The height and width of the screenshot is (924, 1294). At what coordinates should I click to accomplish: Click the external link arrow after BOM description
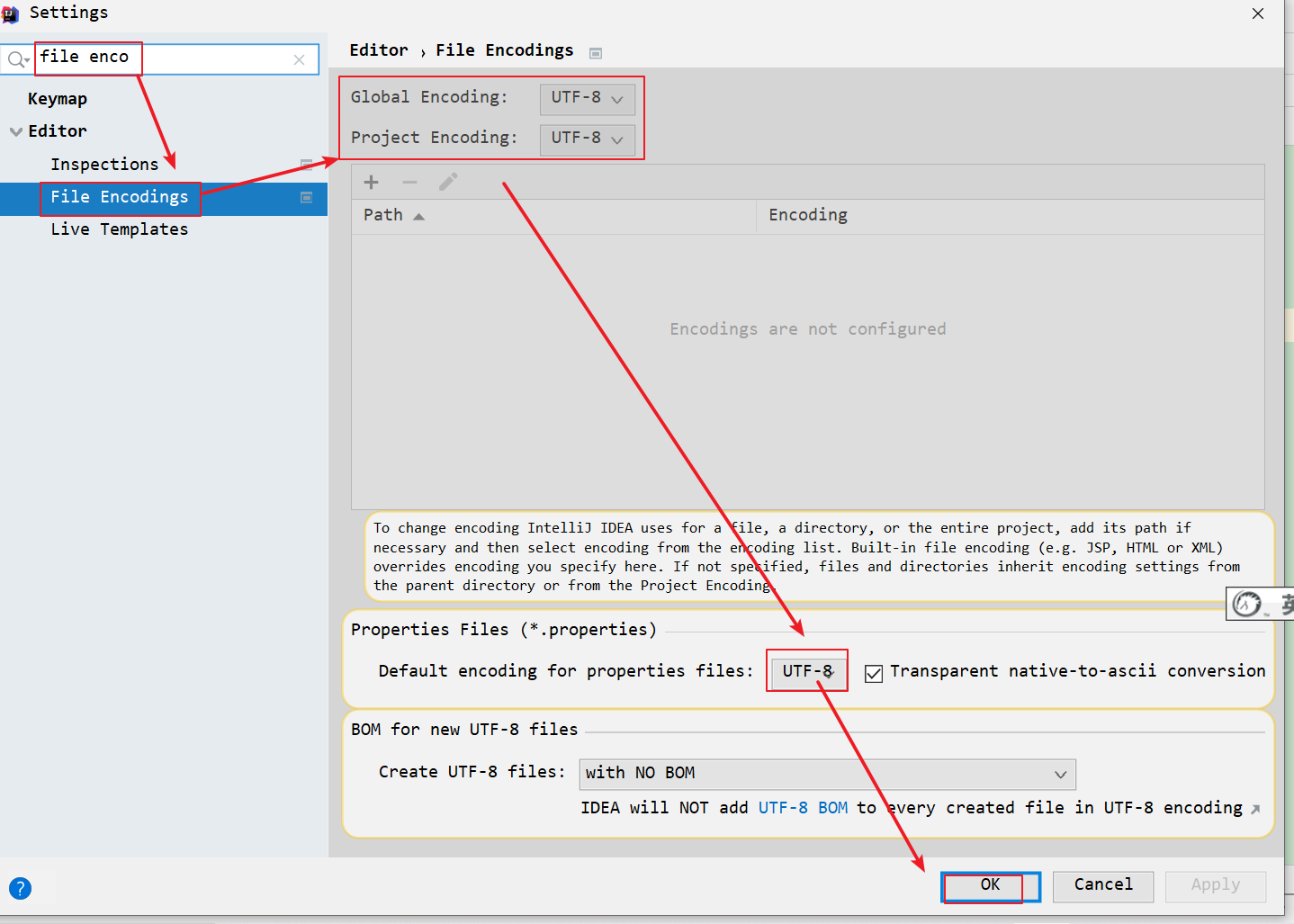coord(1255,809)
